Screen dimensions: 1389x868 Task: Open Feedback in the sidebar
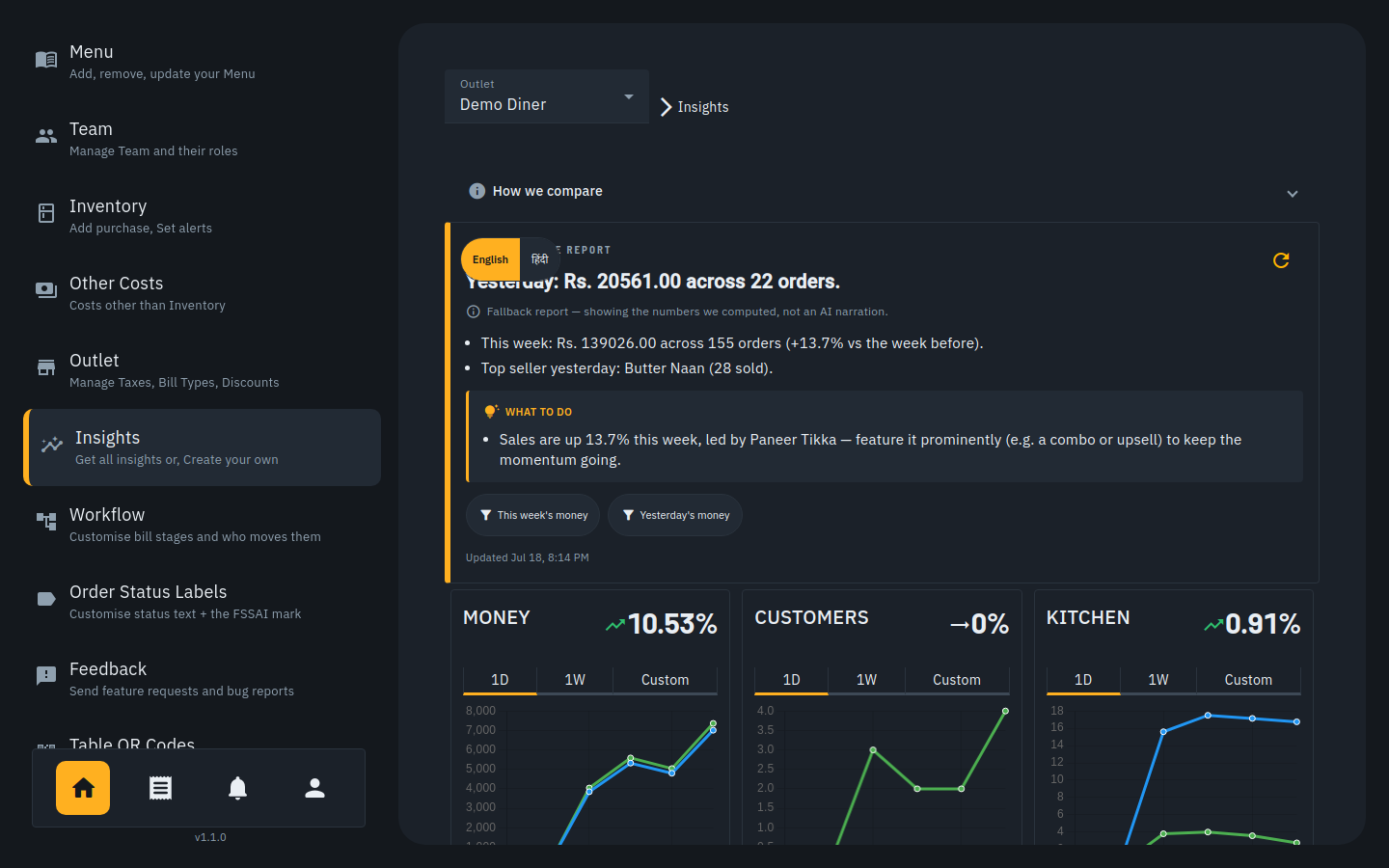point(202,679)
